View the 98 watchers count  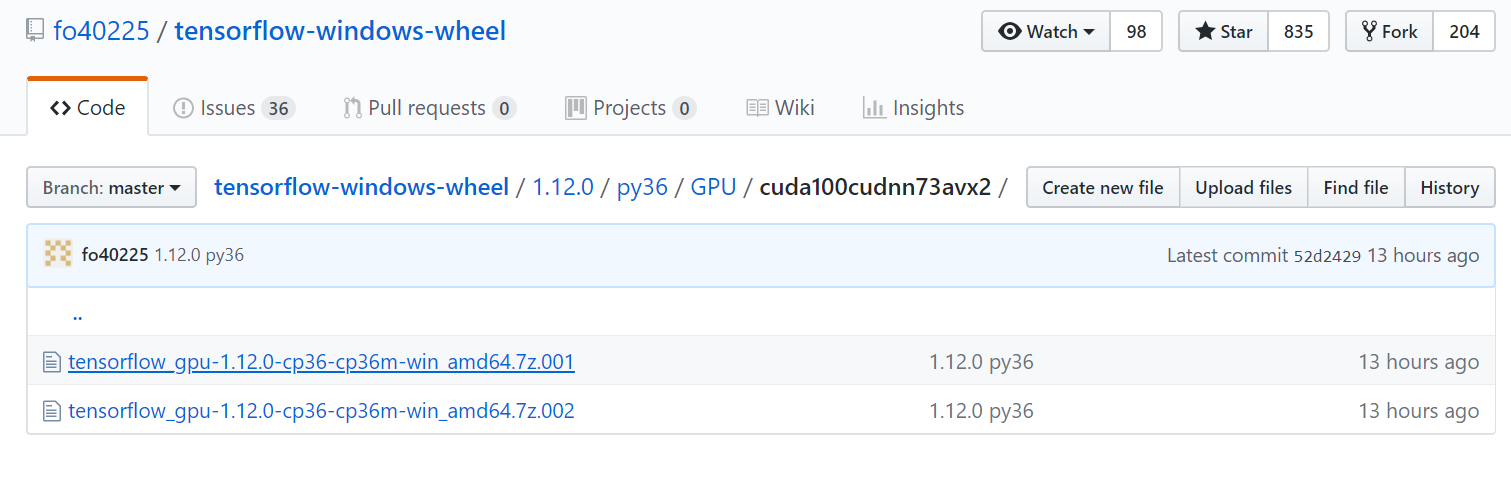coord(1136,32)
